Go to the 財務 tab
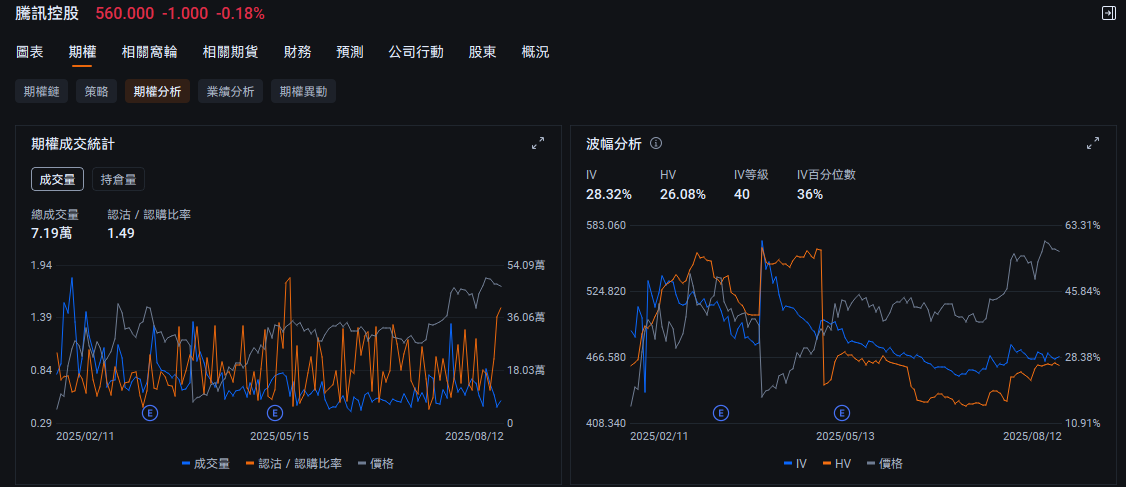Screen dimensions: 1126x487 297,52
